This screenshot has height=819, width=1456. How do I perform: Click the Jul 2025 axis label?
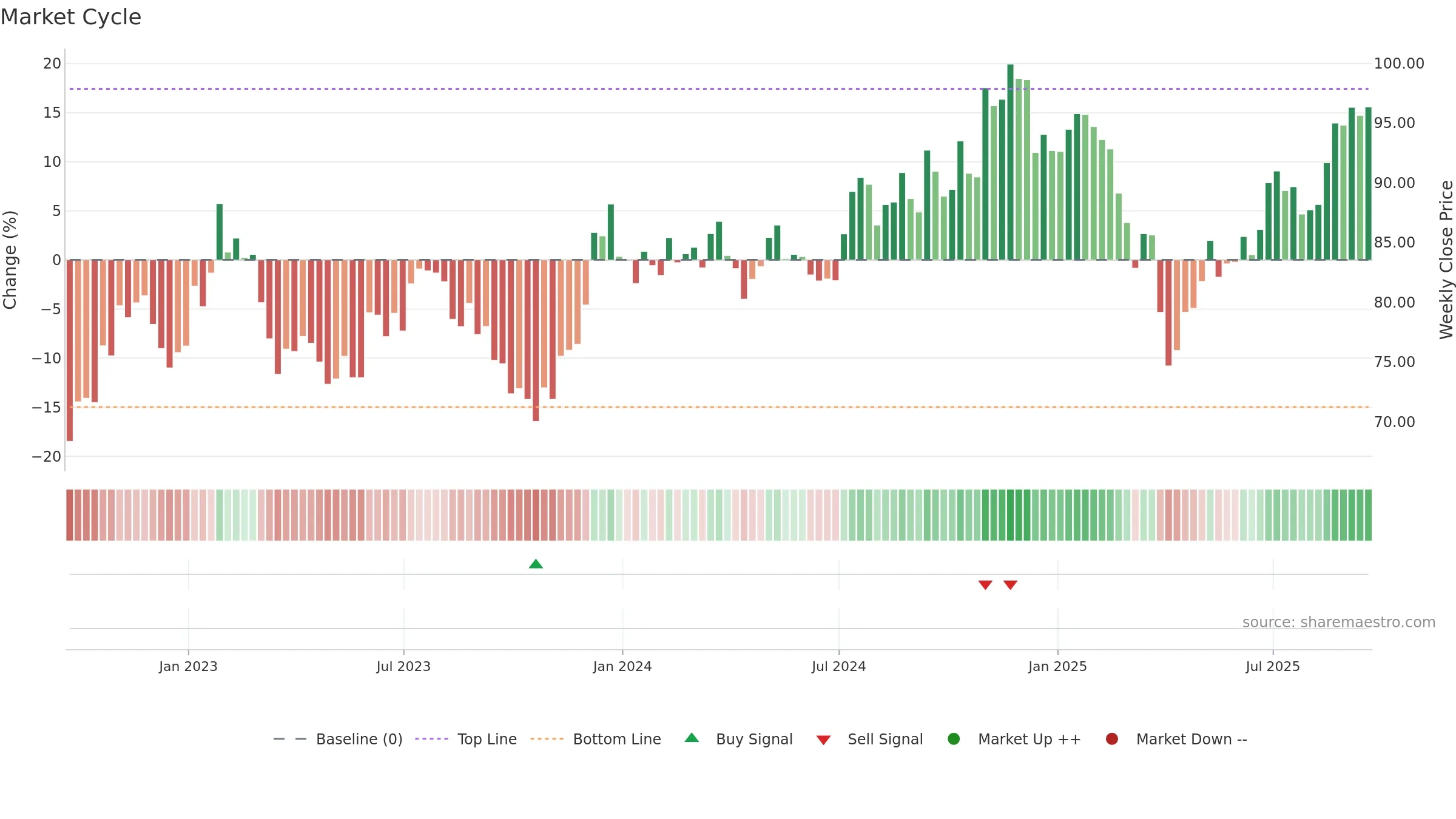1273,666
